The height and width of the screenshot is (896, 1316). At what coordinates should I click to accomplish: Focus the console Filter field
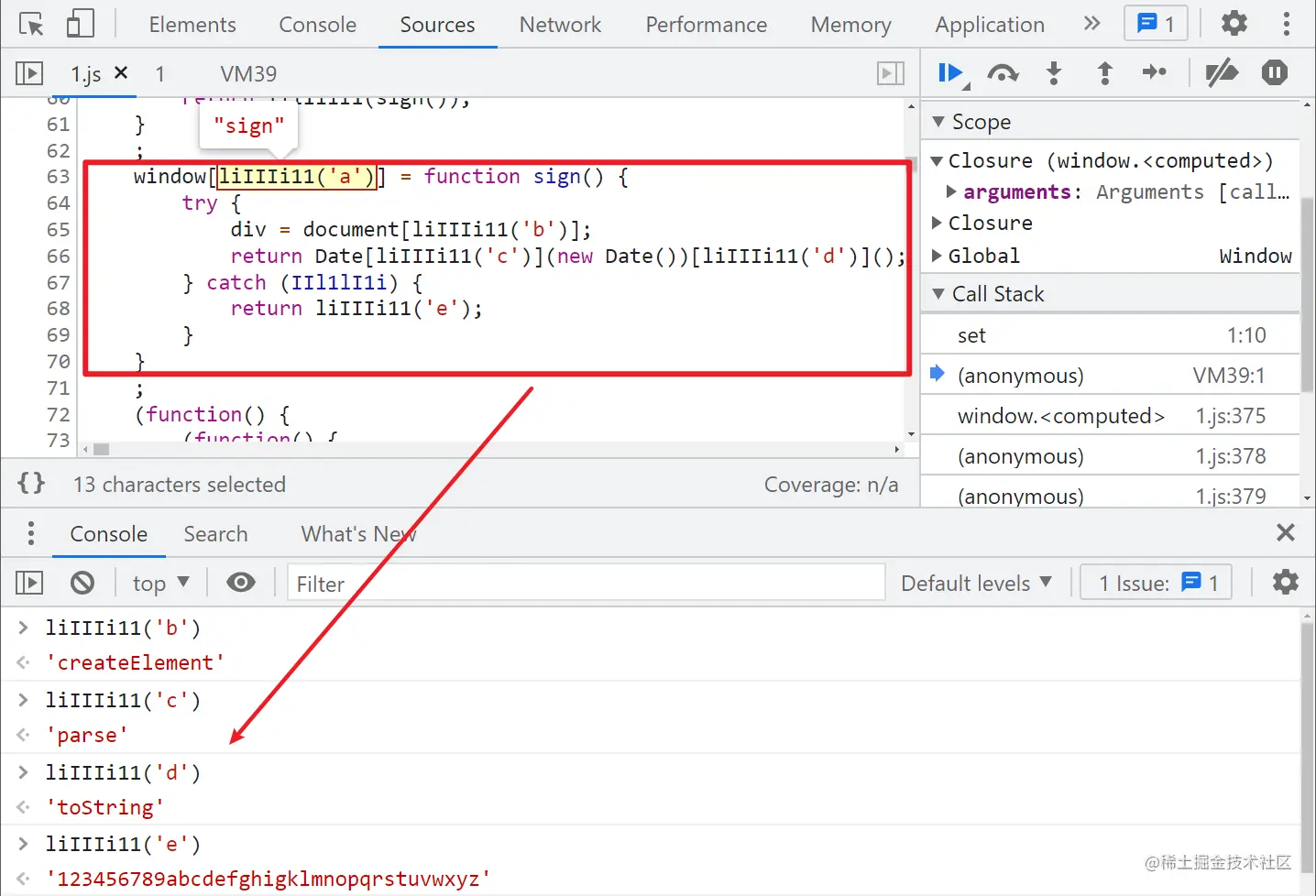click(x=587, y=584)
